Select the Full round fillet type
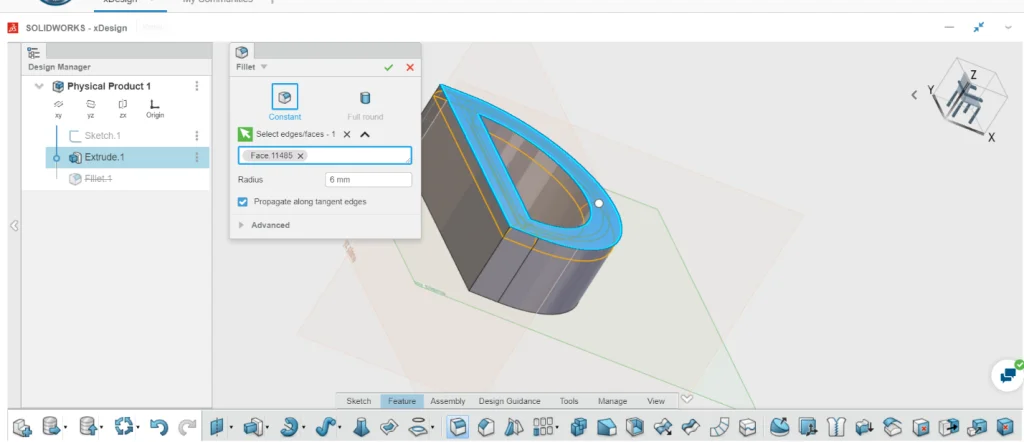The width and height of the screenshot is (1024, 442). pyautogui.click(x=365, y=98)
